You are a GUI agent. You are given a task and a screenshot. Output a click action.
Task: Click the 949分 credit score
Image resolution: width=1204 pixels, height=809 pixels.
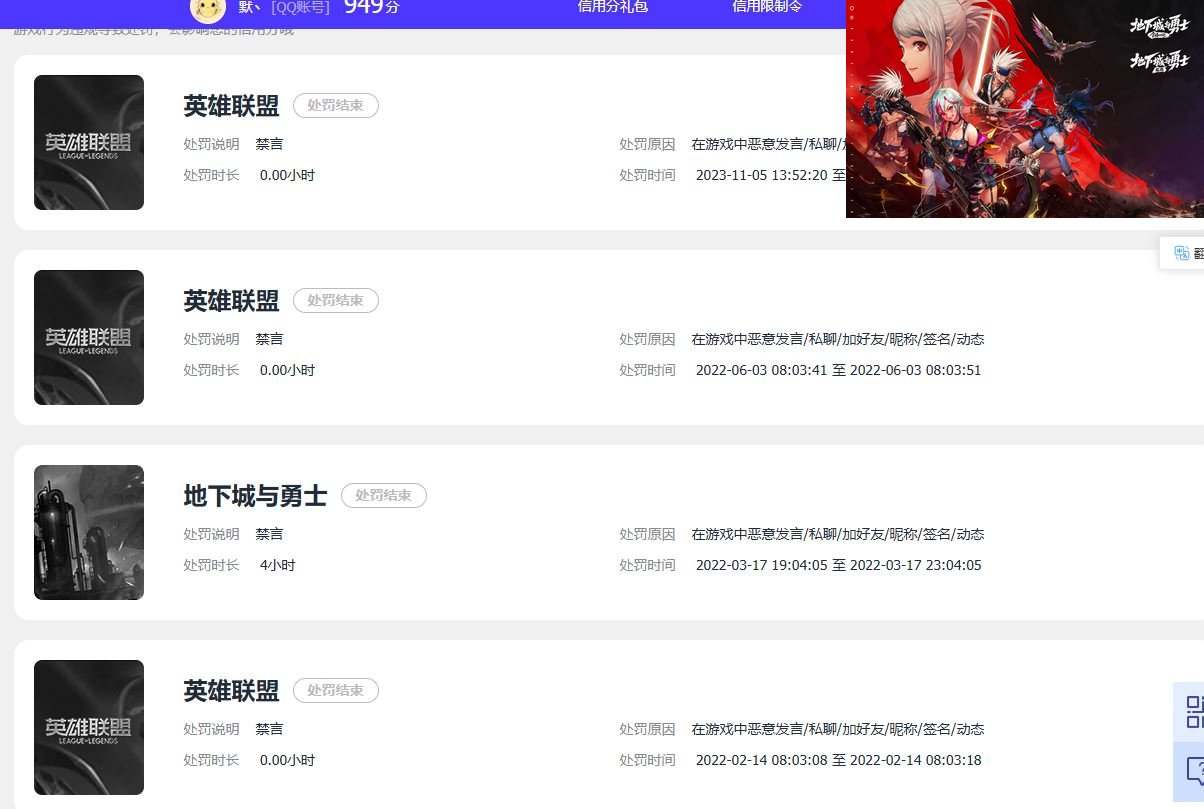coord(371,7)
